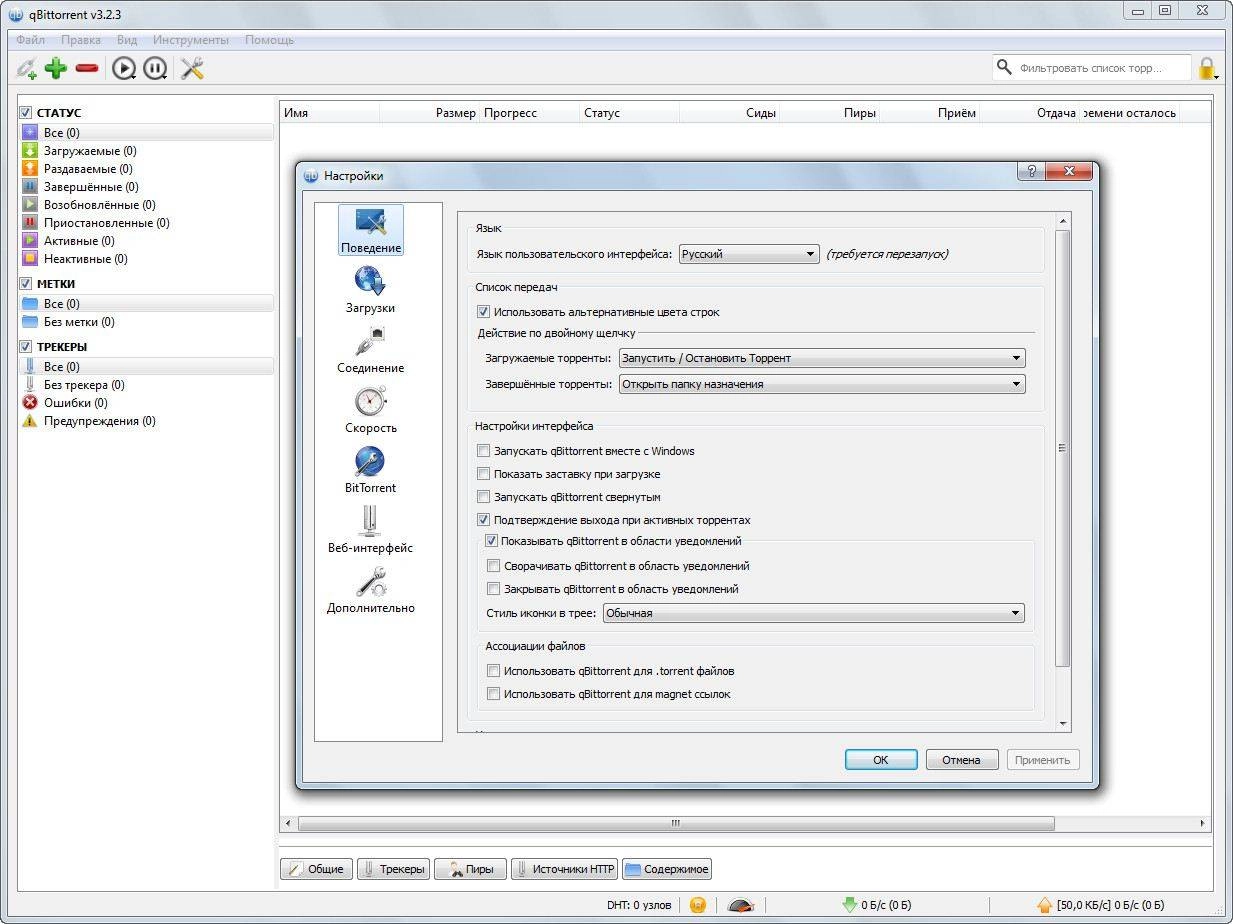The image size is (1233, 924).
Task: Open the Инструменты menu
Action: click(x=191, y=40)
